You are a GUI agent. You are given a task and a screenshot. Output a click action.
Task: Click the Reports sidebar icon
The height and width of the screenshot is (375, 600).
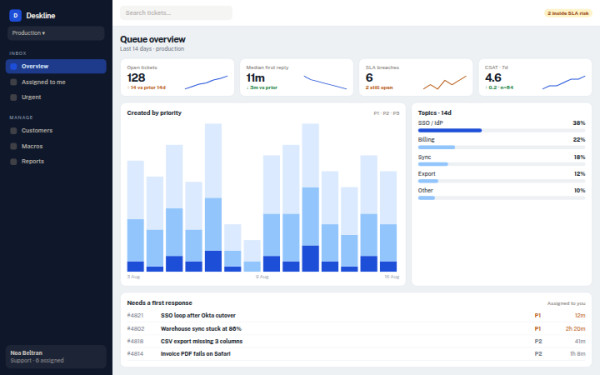point(13,161)
